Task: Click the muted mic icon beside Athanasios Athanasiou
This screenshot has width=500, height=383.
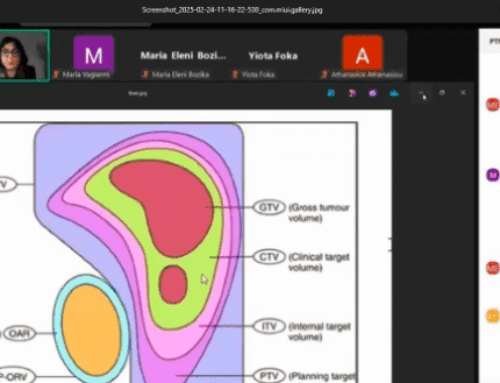Action: pyautogui.click(x=324, y=74)
